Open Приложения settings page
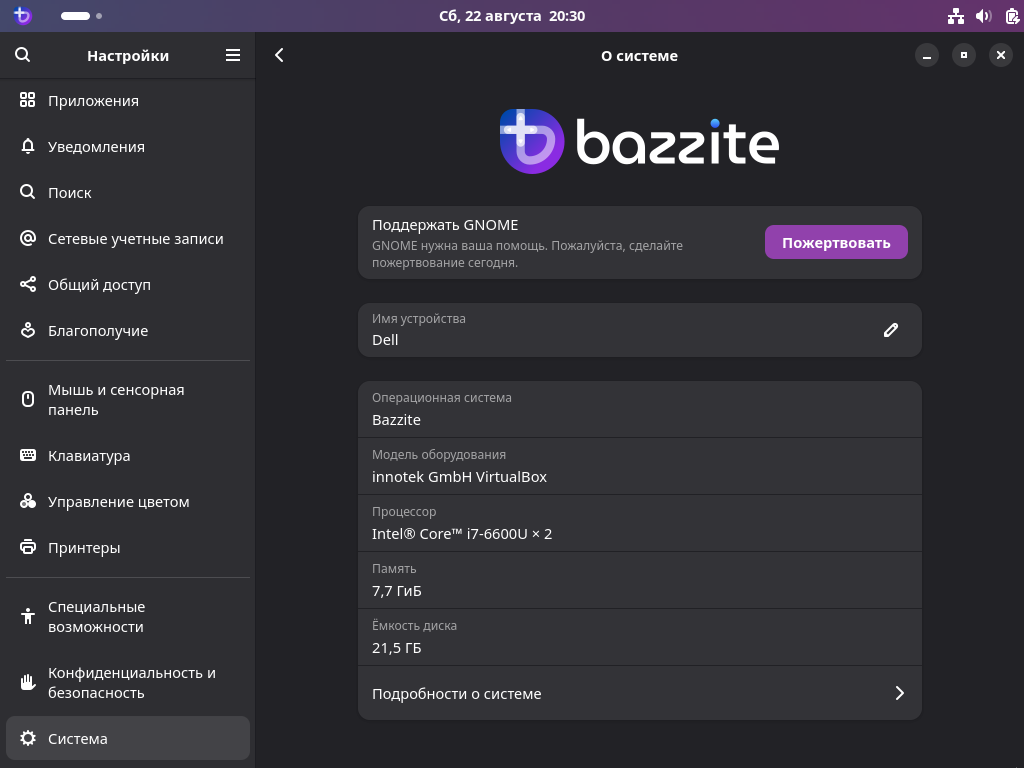Viewport: 1024px width, 768px height. tap(128, 101)
